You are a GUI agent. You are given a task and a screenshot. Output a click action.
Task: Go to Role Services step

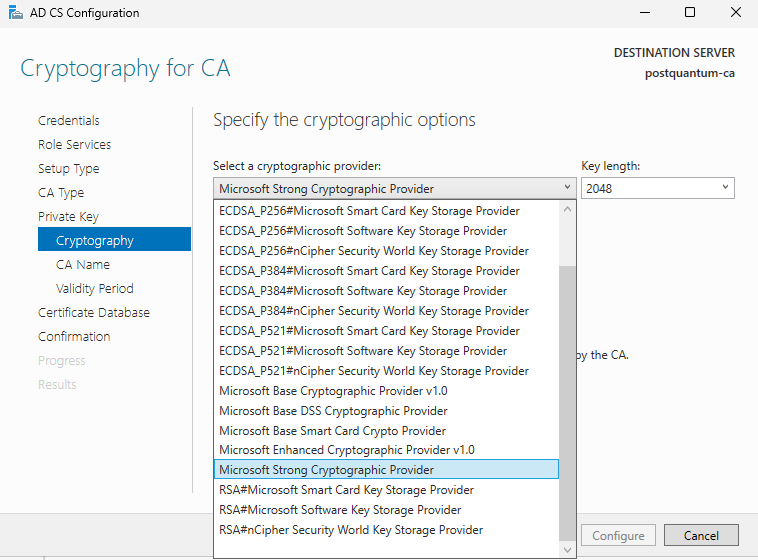pyautogui.click(x=74, y=145)
